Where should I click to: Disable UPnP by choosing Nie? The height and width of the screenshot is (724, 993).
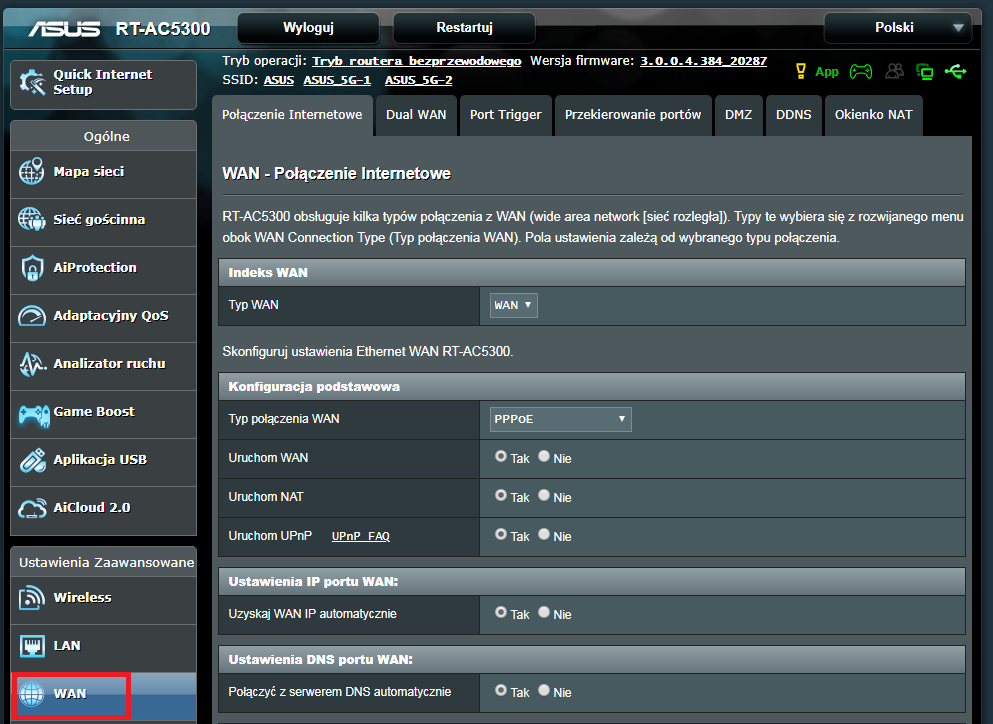pyautogui.click(x=544, y=534)
